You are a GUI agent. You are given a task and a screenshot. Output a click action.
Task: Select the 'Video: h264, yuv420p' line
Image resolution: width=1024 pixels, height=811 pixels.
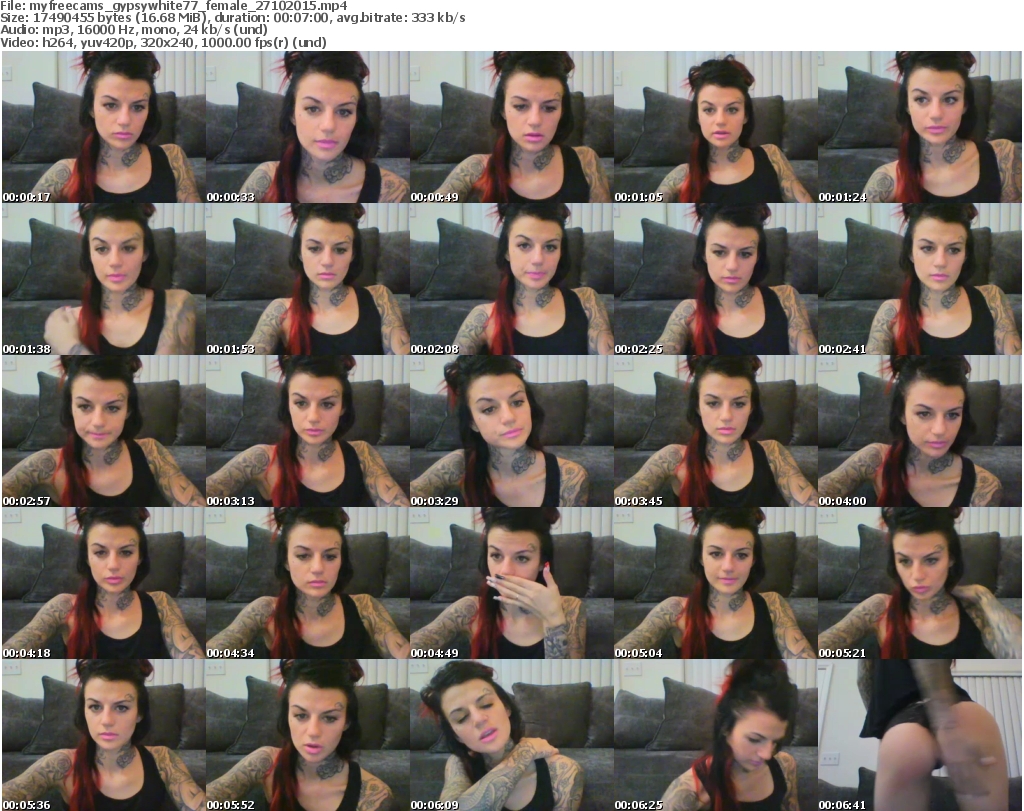(x=163, y=42)
